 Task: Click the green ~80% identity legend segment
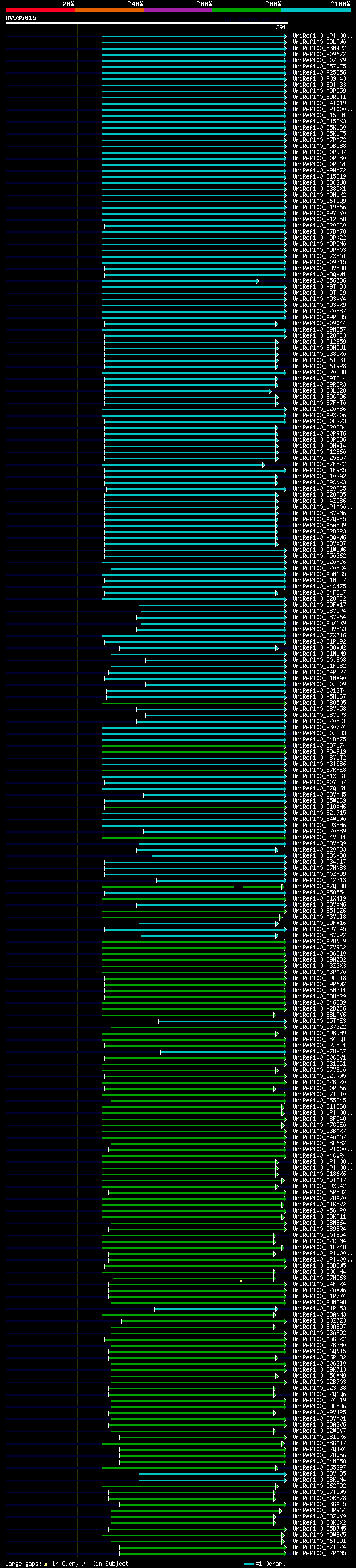[247, 10]
